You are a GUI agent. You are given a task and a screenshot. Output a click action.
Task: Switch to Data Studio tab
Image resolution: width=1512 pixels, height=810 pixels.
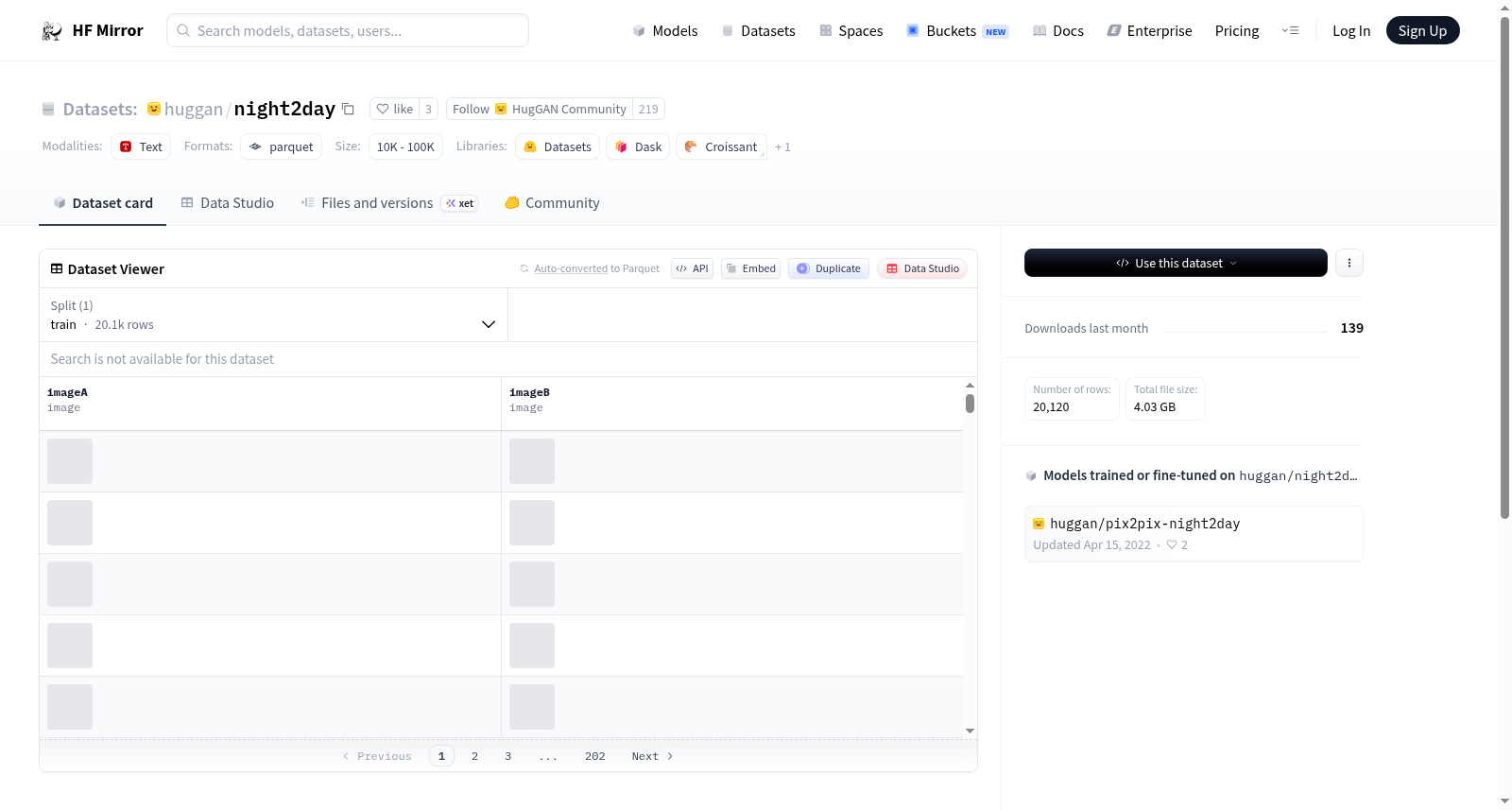228,203
